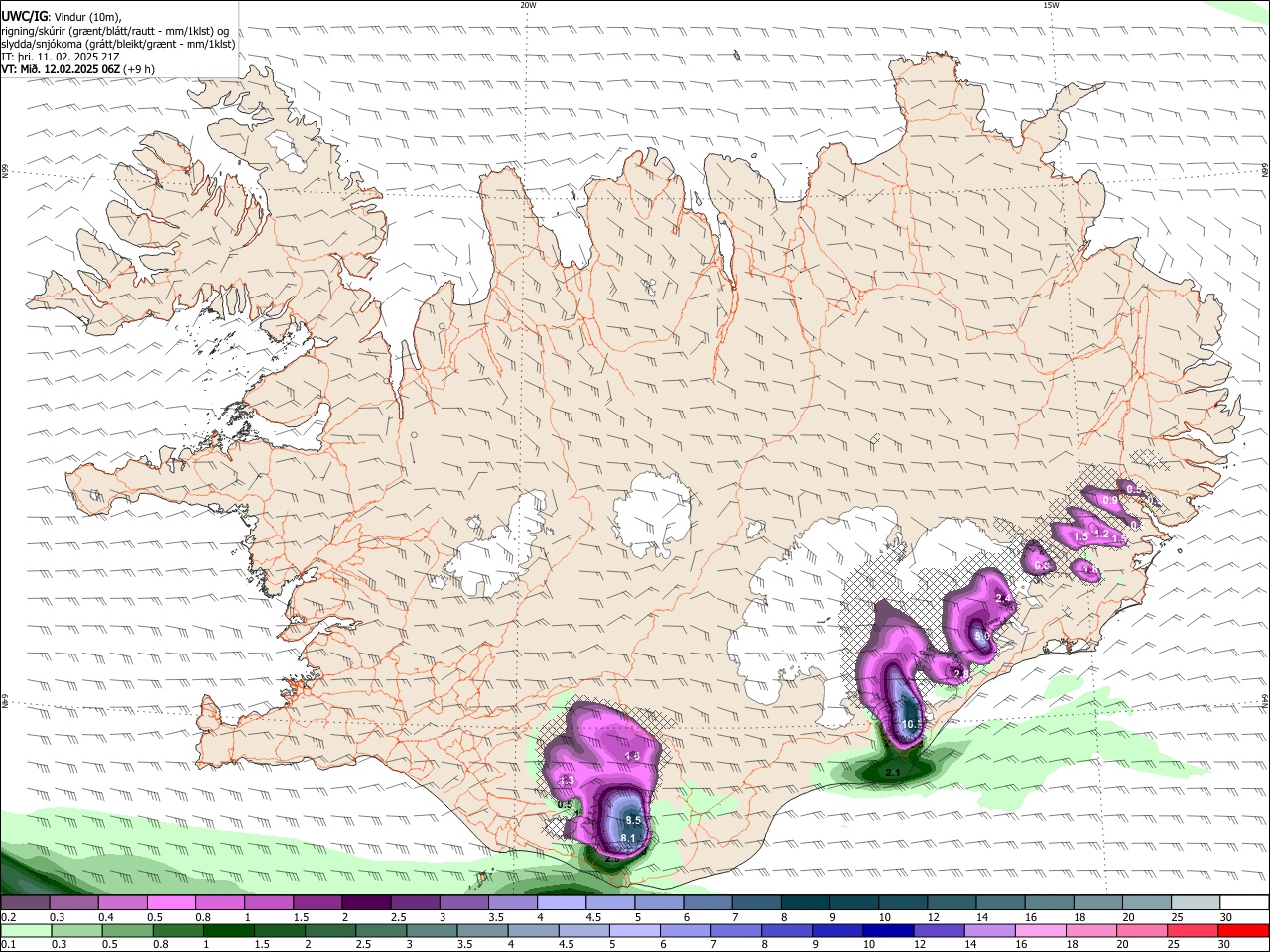Click the bright magenta swatch at 0.5 in top scale
Screen dimensions: 1270x952
pos(171,903)
